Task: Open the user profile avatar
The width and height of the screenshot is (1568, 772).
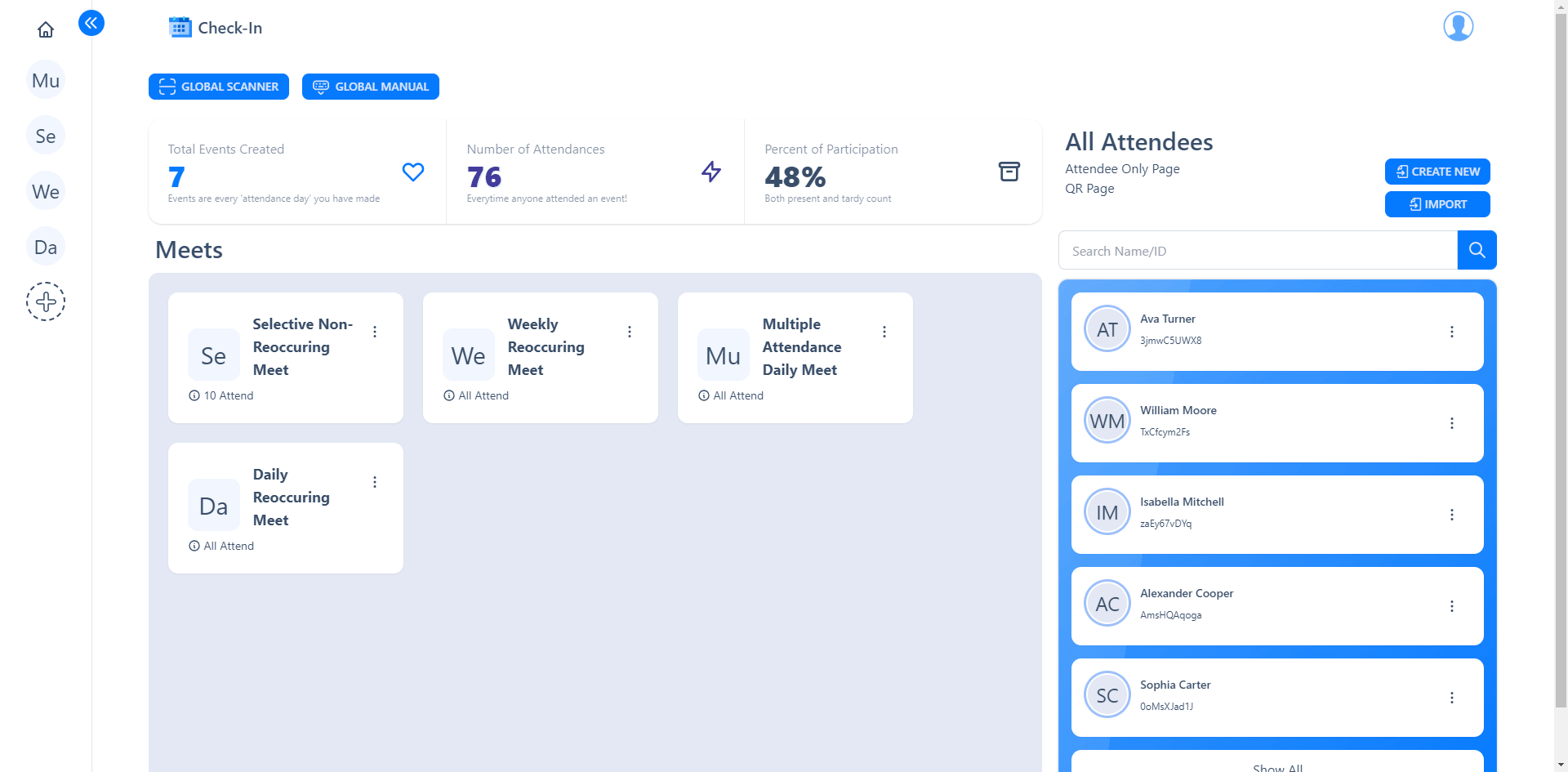Action: click(x=1458, y=26)
